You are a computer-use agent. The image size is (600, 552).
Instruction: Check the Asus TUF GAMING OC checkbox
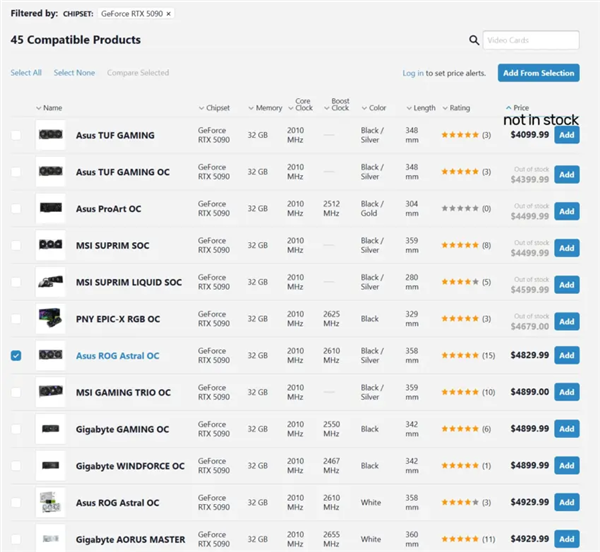[x=16, y=172]
